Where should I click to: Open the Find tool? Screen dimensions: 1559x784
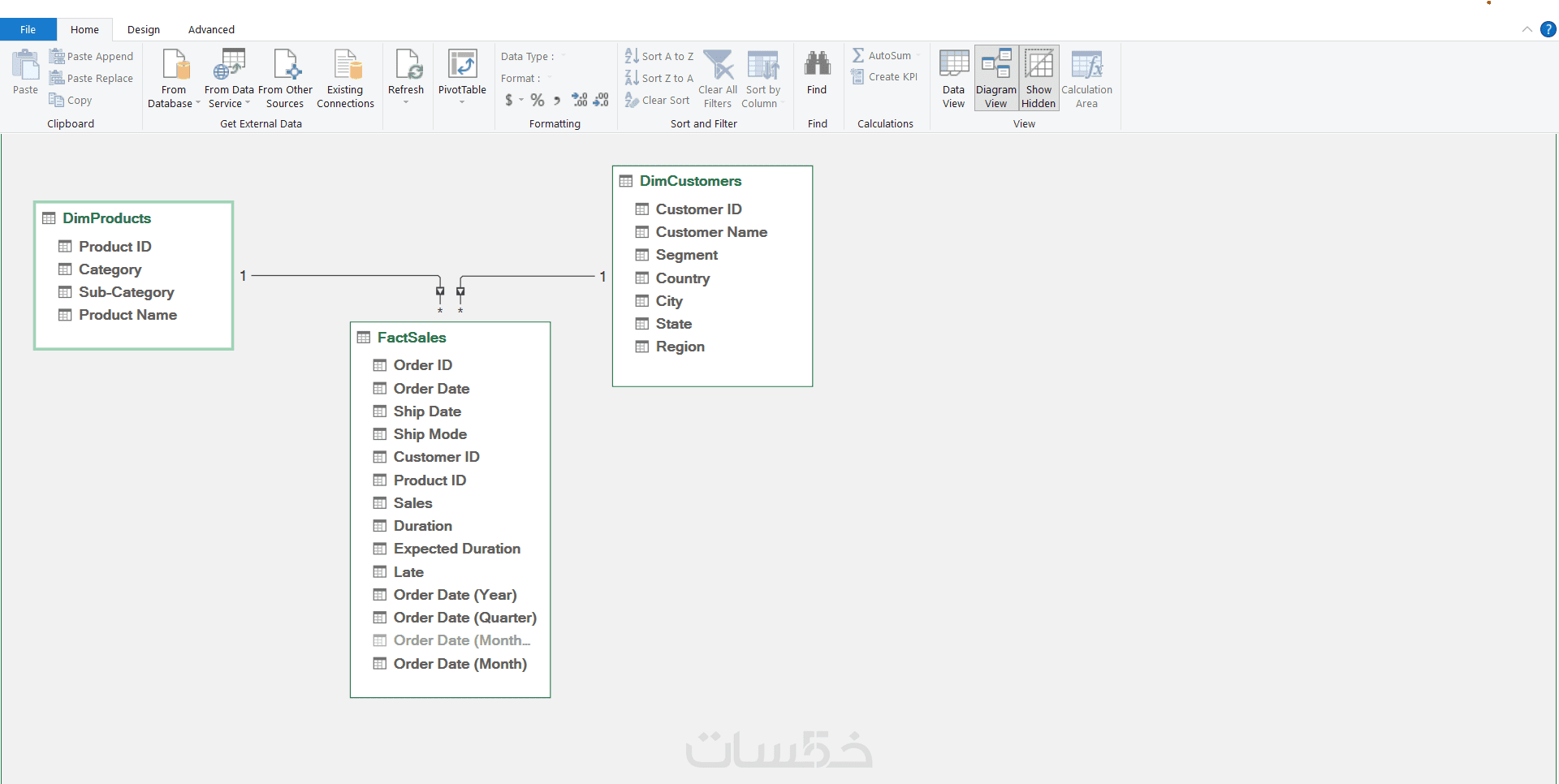click(x=817, y=73)
